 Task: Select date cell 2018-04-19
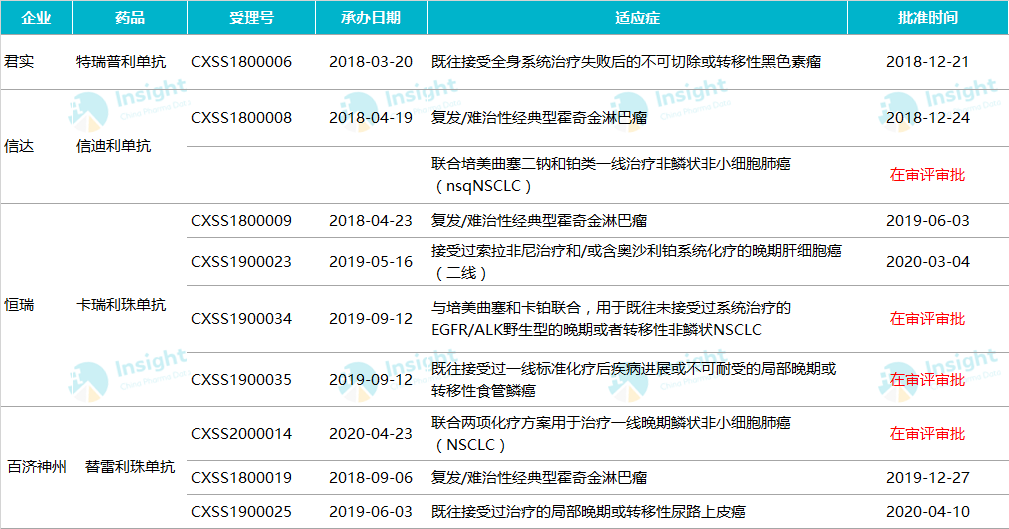[x=371, y=118]
